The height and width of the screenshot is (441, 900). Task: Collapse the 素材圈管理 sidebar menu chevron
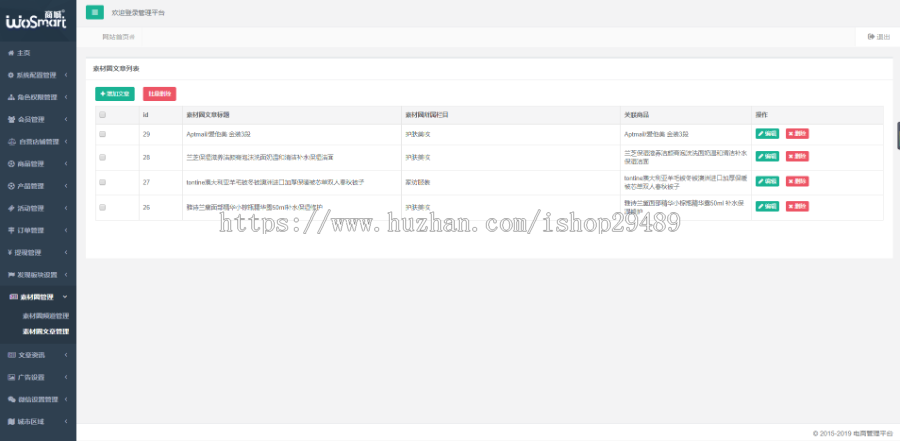click(x=64, y=297)
